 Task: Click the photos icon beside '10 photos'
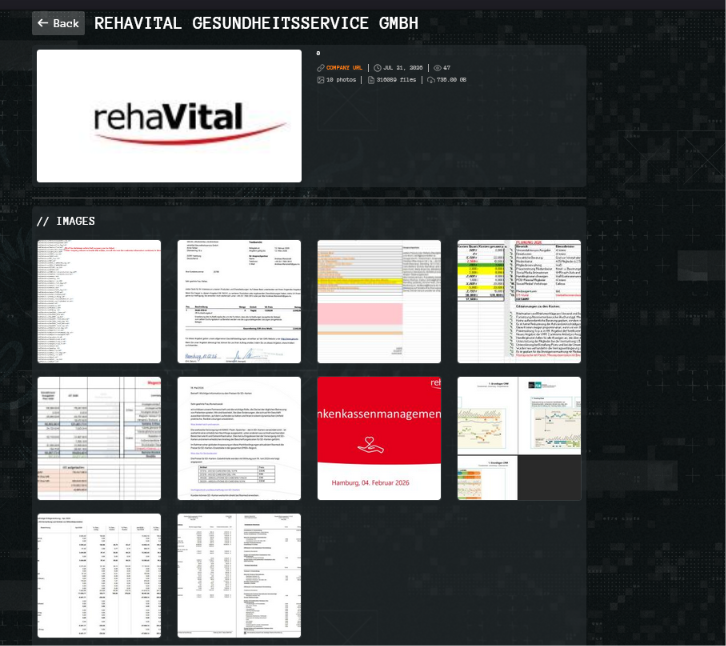pyautogui.click(x=320, y=80)
